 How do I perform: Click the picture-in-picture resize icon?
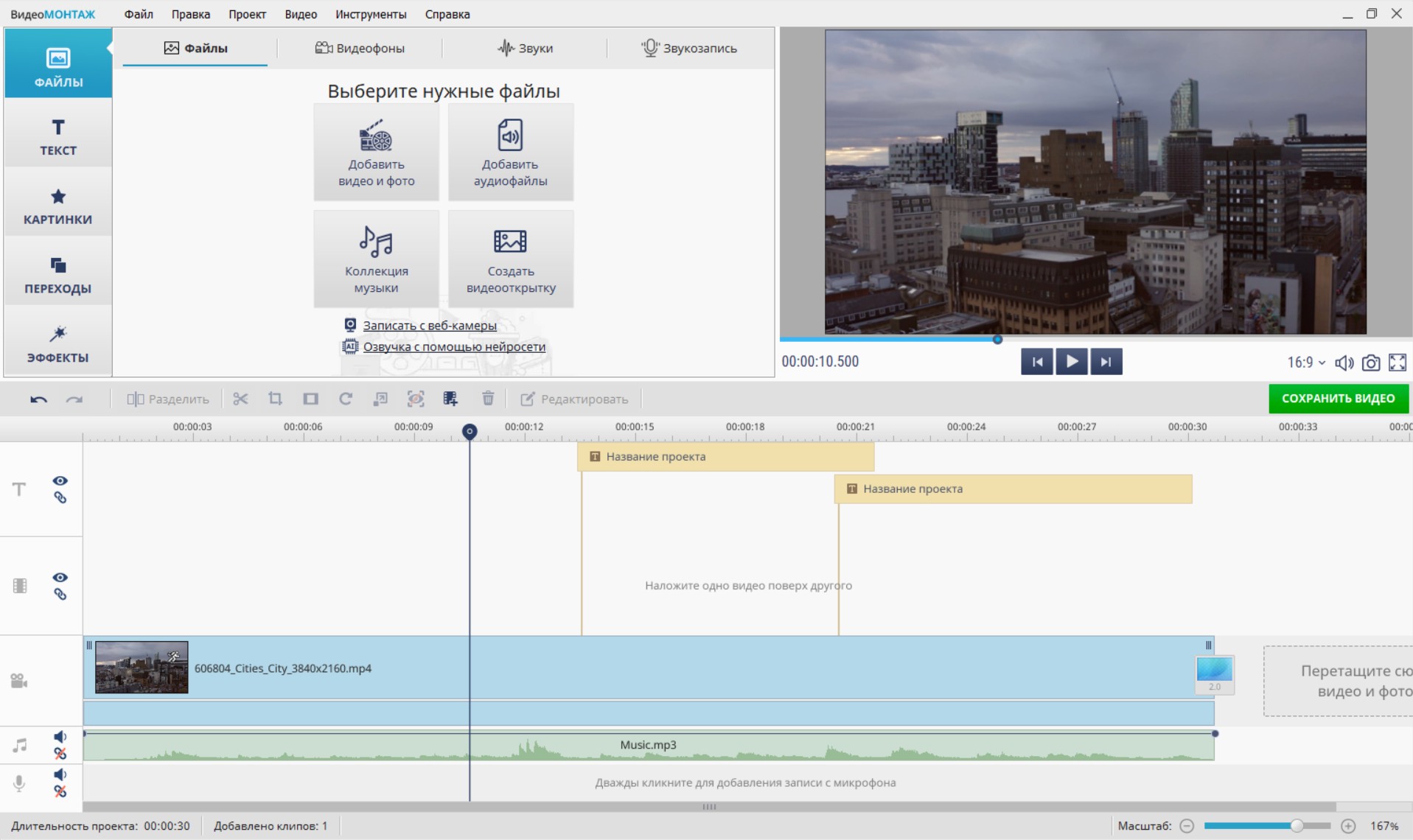(x=380, y=399)
